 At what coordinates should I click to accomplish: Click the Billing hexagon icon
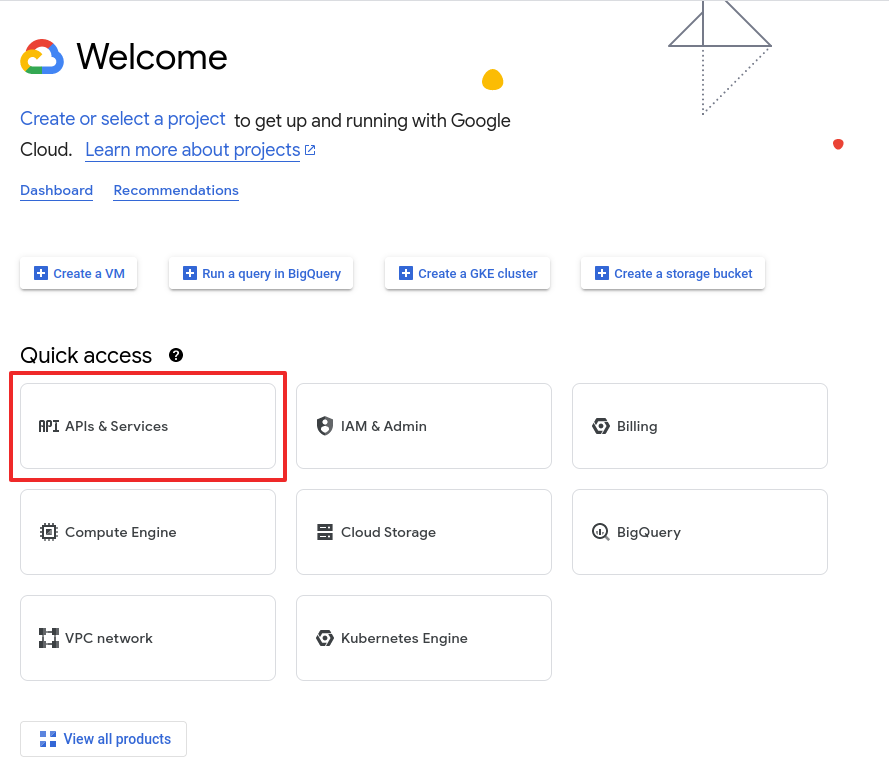(x=600, y=426)
